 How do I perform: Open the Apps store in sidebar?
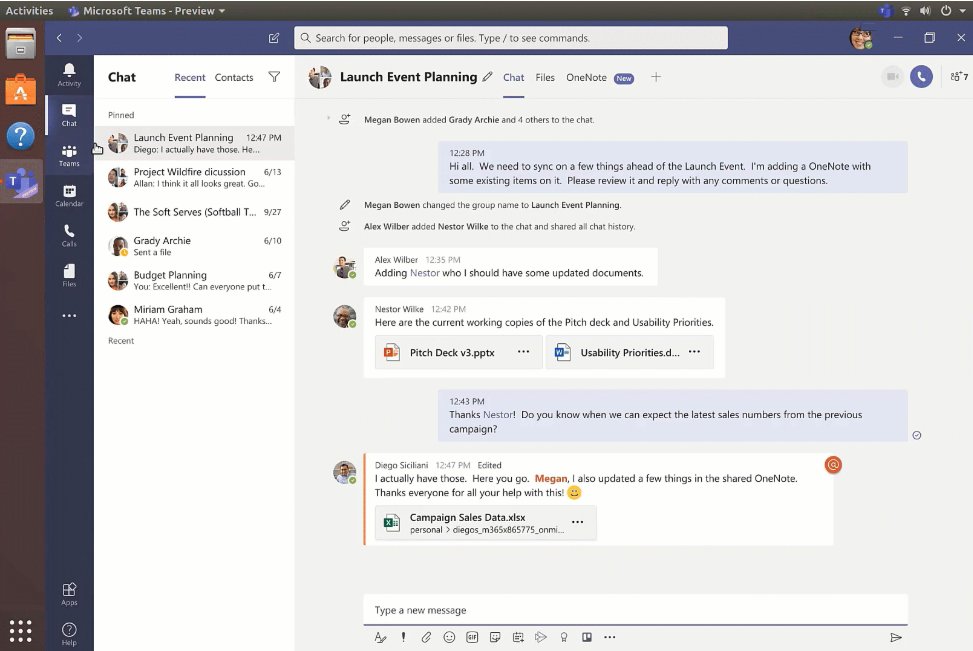pyautogui.click(x=69, y=594)
